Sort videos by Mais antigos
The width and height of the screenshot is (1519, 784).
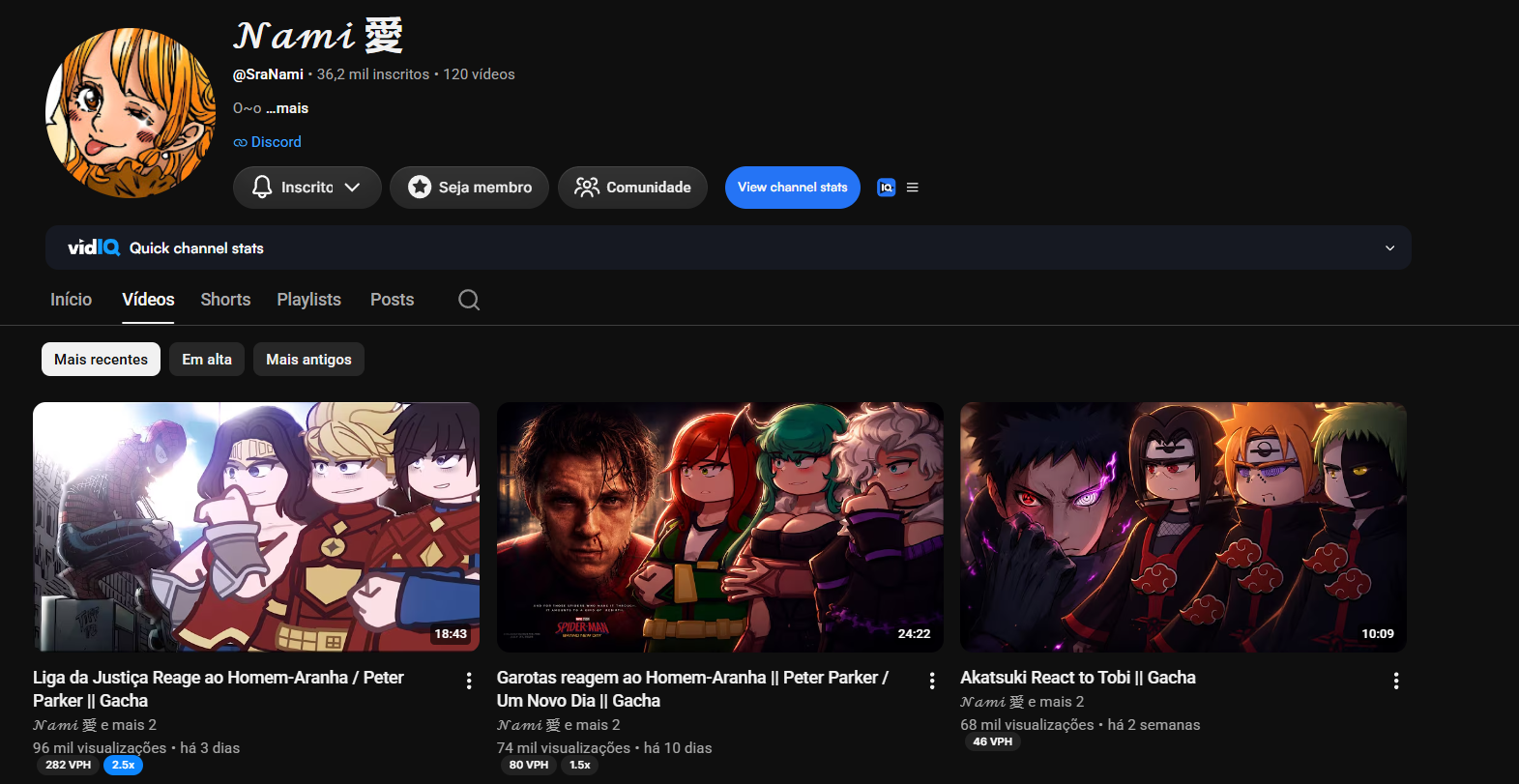pyautogui.click(x=308, y=360)
